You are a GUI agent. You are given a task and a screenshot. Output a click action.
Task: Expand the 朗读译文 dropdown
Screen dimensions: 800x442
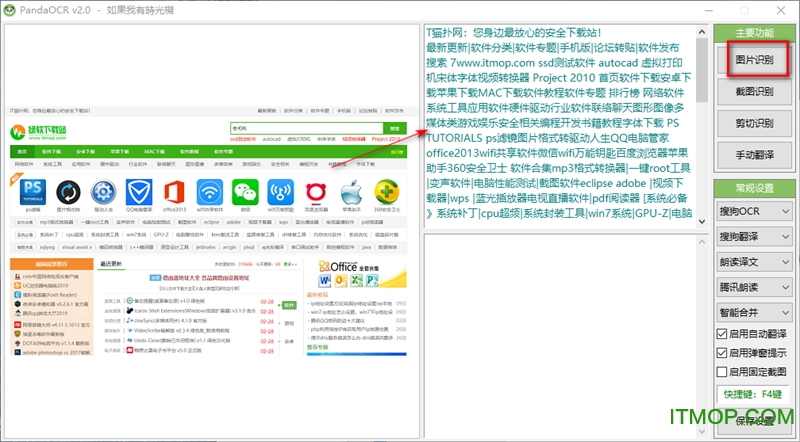click(755, 262)
